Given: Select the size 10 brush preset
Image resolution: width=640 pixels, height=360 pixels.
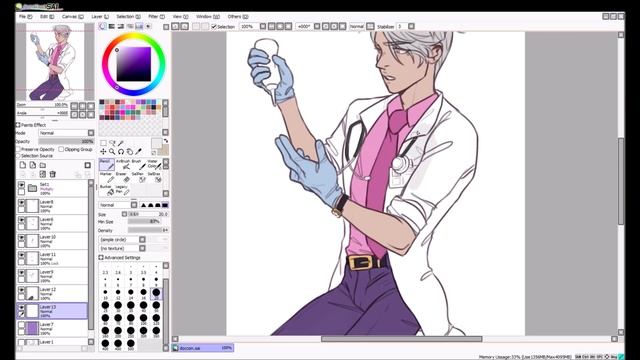Looking at the screenshot, I should pyautogui.click(x=105, y=293).
